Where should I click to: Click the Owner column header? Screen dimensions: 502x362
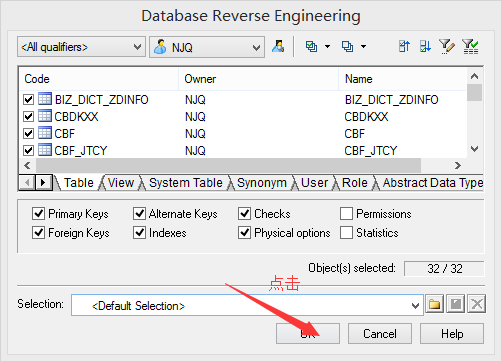[x=259, y=79]
